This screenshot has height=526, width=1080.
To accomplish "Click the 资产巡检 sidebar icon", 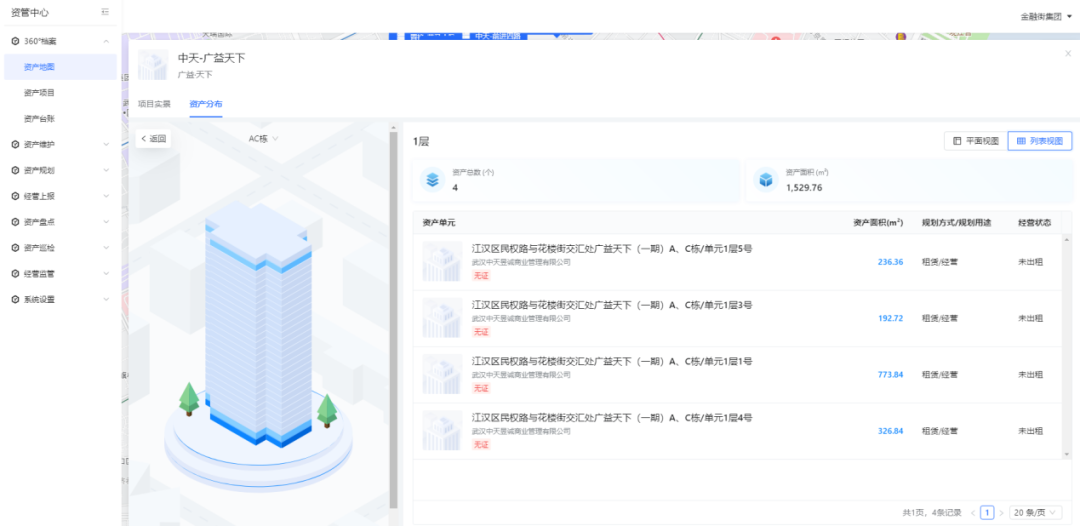I will pos(15,248).
